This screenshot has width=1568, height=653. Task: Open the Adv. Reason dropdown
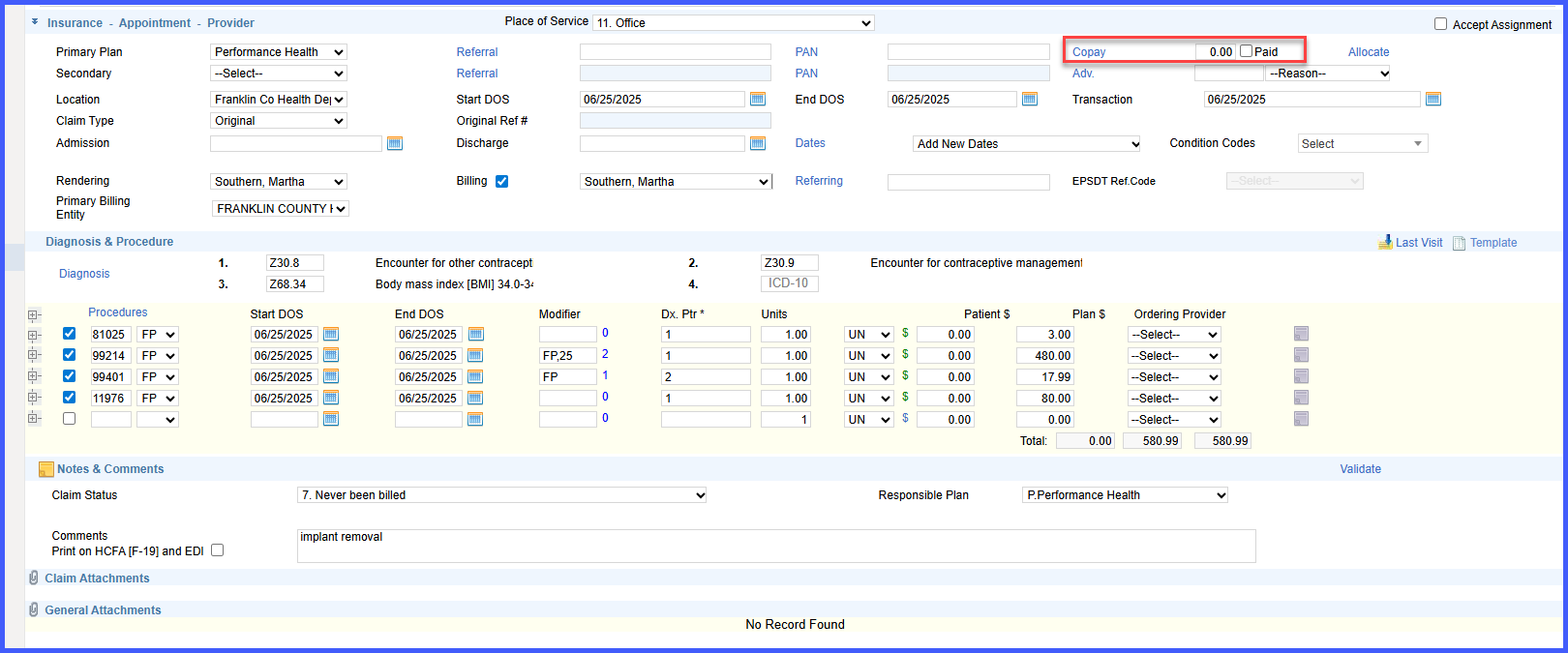[x=1329, y=74]
